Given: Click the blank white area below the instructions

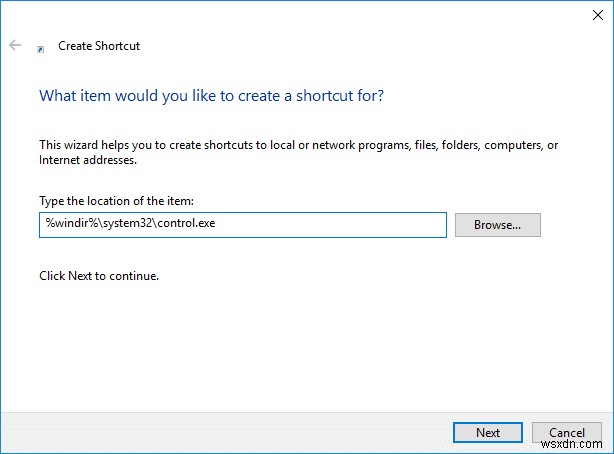Looking at the screenshot, I should tap(300, 340).
